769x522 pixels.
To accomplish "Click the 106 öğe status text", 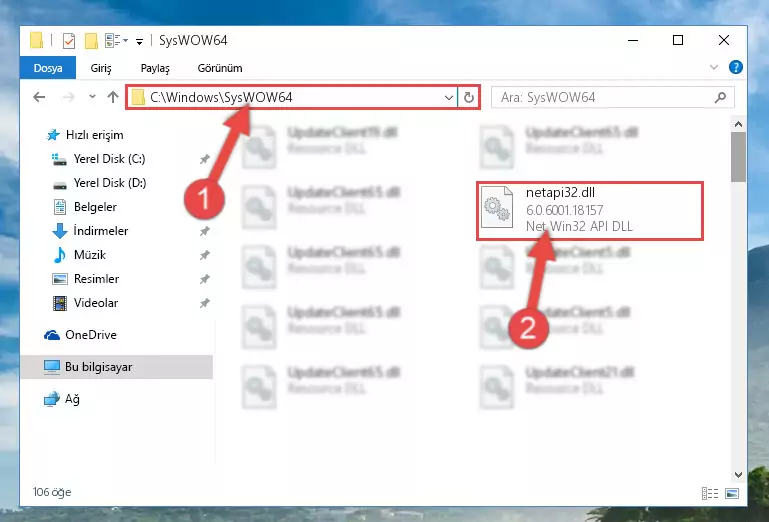I will (x=52, y=492).
